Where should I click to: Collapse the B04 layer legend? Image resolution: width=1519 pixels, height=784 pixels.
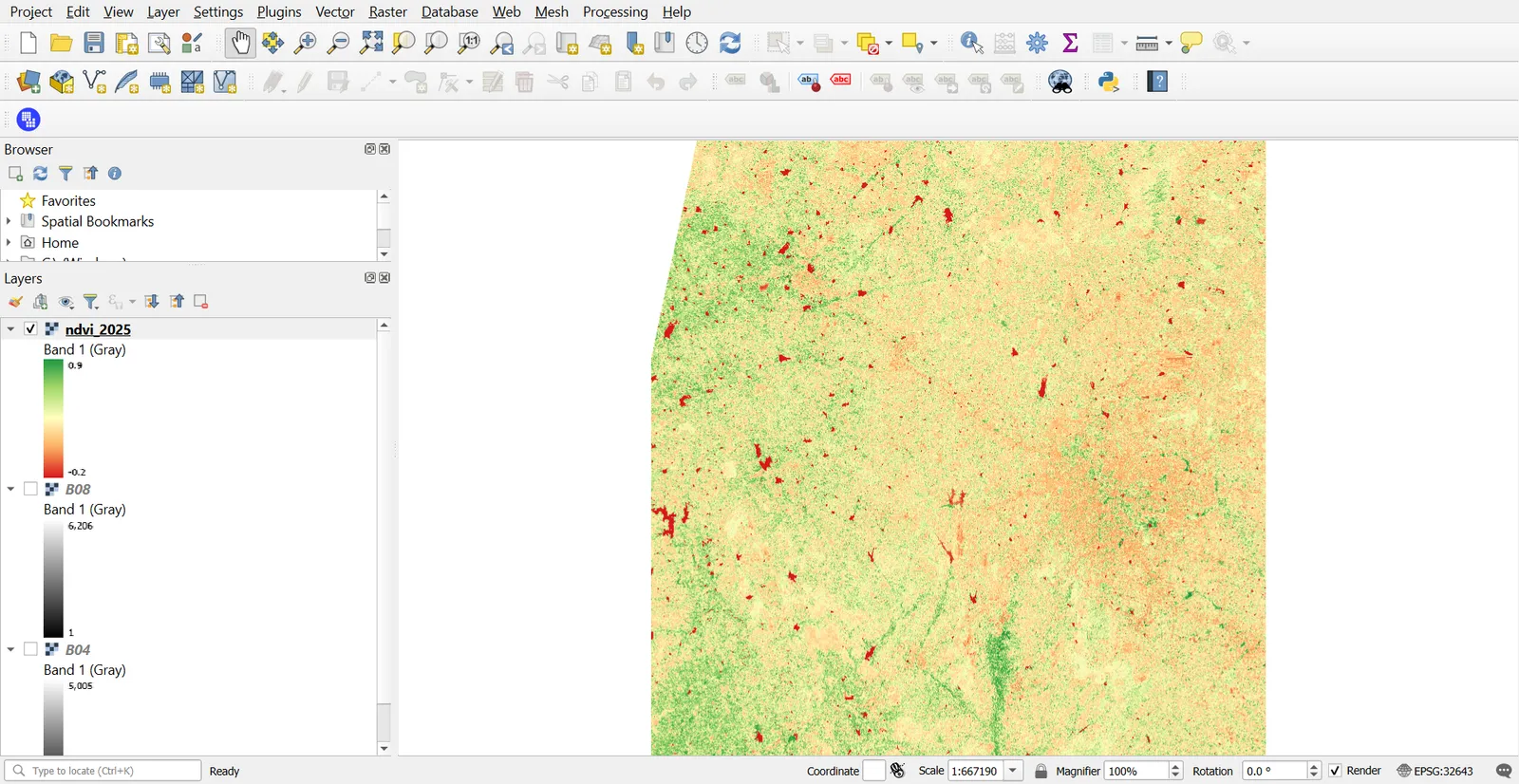click(10, 649)
